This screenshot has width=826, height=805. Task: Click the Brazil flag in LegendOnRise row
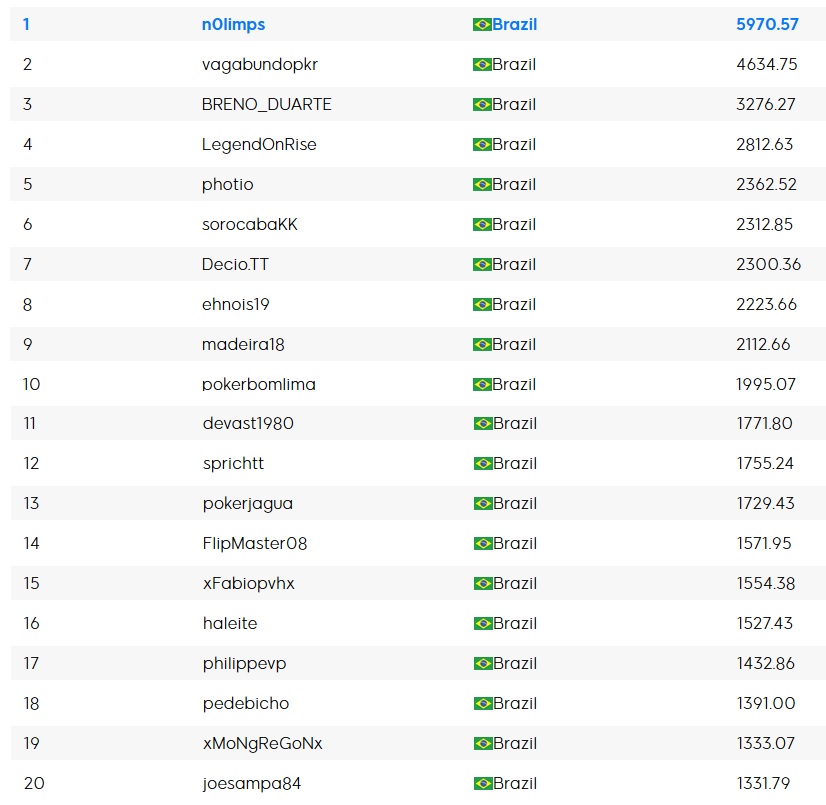[481, 145]
